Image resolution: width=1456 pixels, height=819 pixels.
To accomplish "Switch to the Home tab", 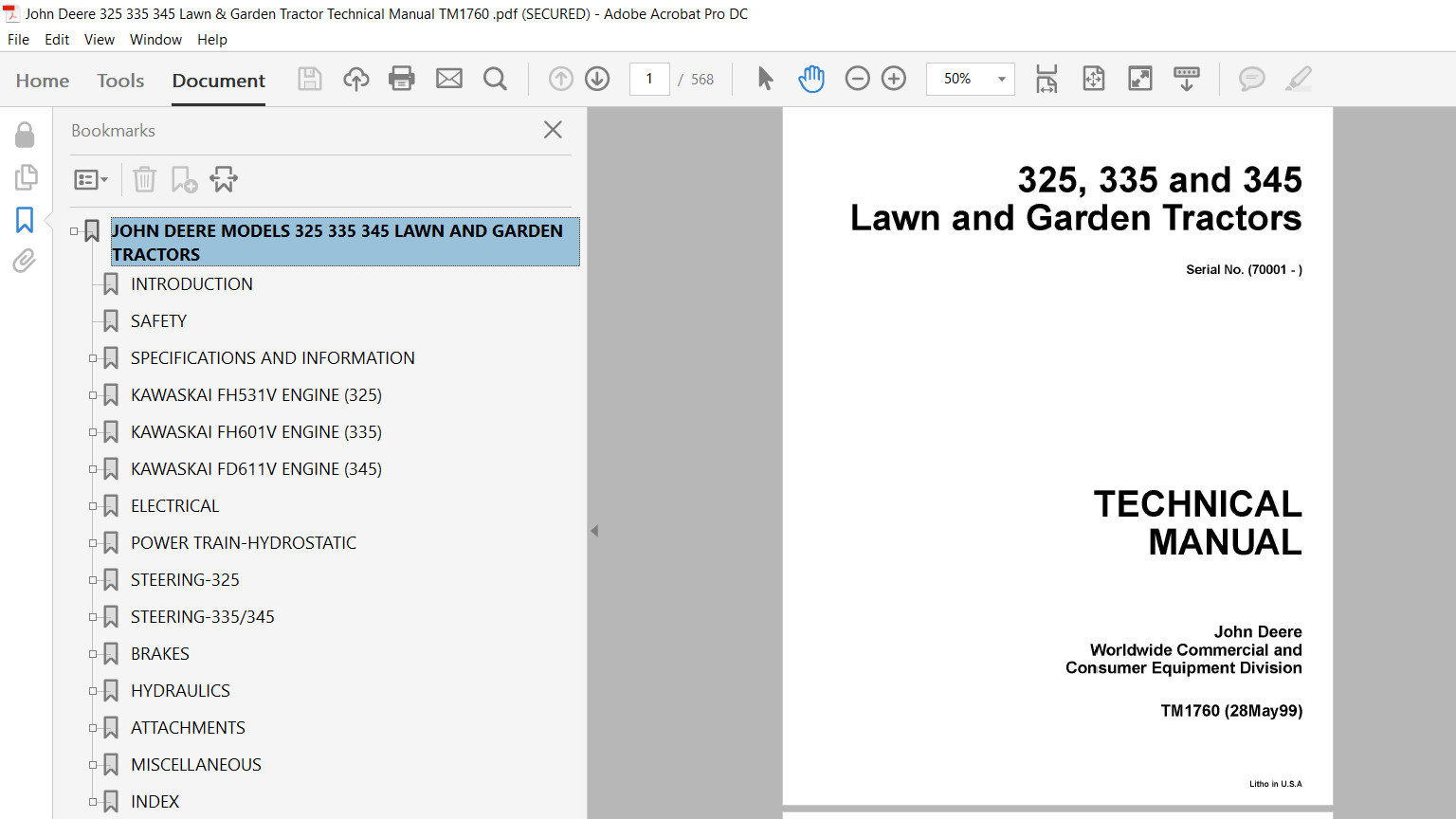I will pyautogui.click(x=43, y=81).
